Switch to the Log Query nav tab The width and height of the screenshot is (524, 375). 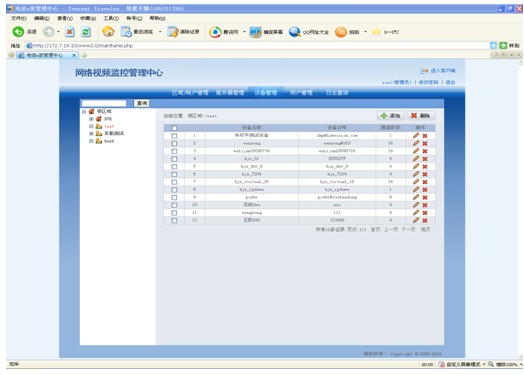pyautogui.click(x=337, y=93)
